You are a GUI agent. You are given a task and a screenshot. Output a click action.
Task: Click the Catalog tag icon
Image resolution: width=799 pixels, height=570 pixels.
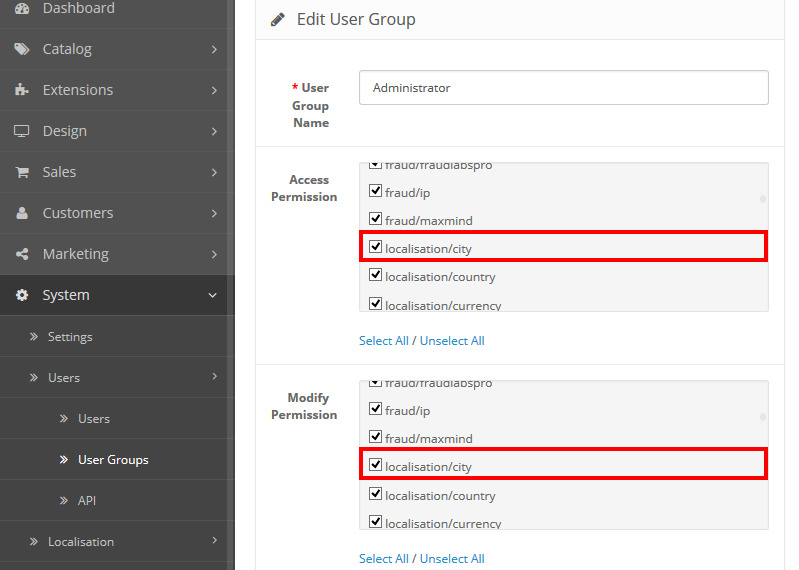22,49
